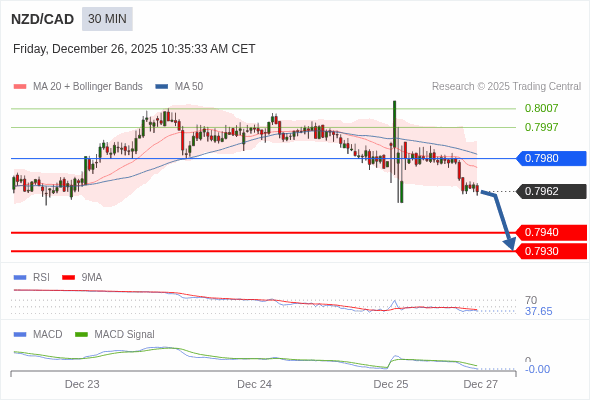Click the blue RSI legend swatch

(x=20, y=278)
